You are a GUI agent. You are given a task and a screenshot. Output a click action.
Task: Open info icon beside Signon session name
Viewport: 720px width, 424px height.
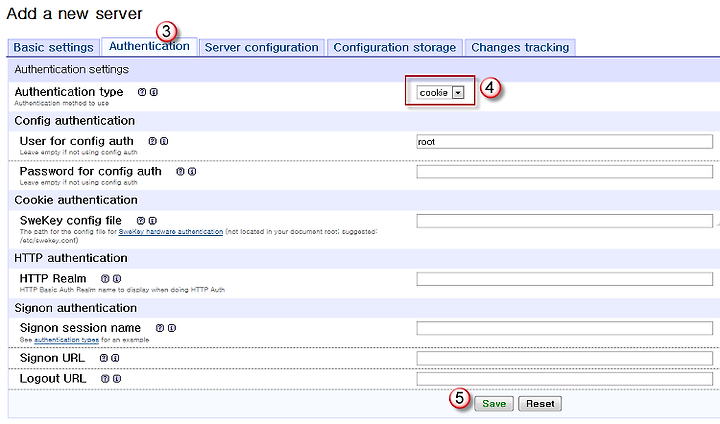(172, 328)
